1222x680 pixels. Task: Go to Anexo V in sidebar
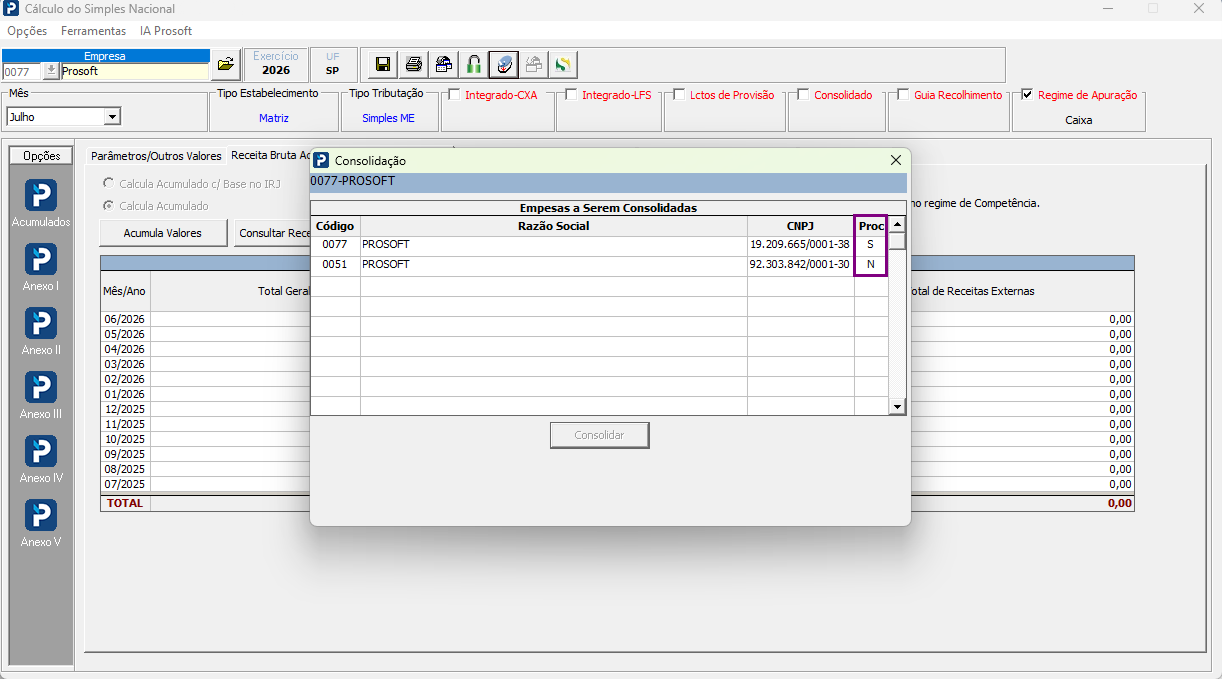(41, 523)
